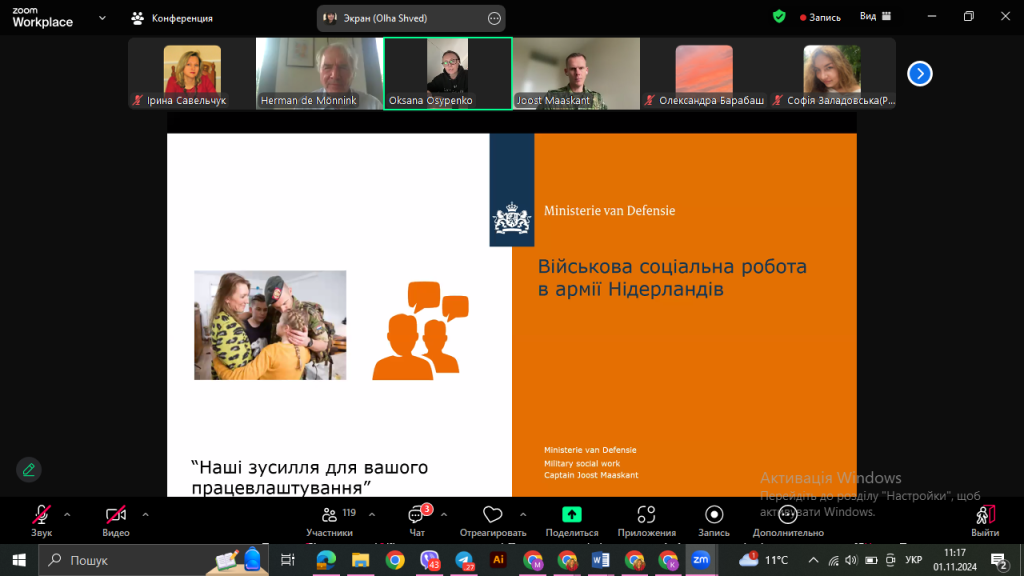Click the green annotation pencil icon
The width and height of the screenshot is (1024, 576).
click(29, 469)
